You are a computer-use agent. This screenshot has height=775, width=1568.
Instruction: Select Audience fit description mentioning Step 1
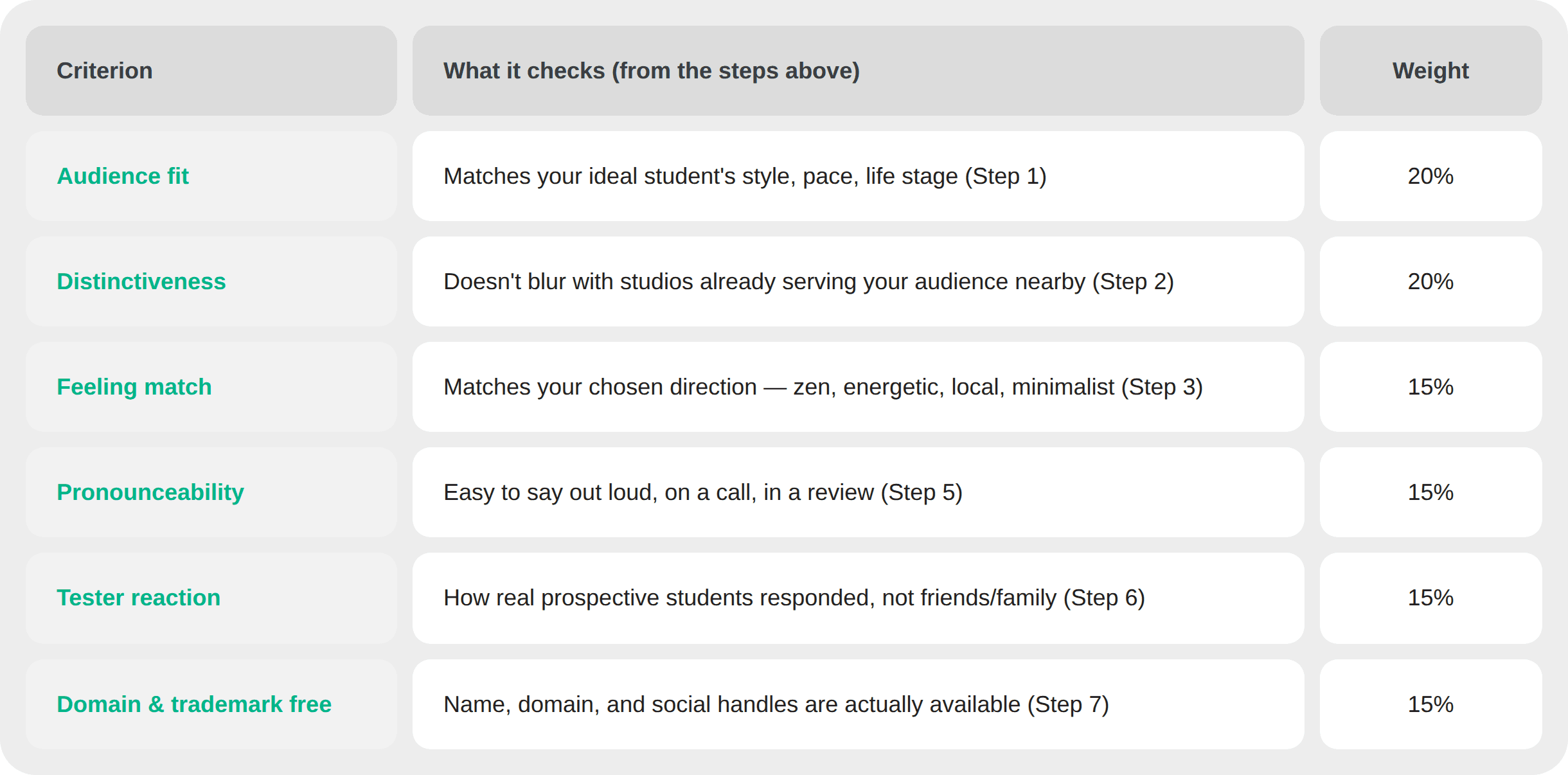coord(858,176)
